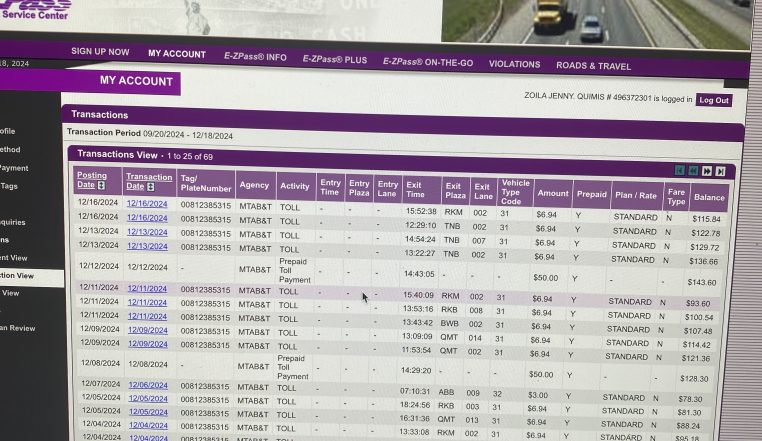Click the $3.00 amount cell
This screenshot has height=441, width=762.
538,395
